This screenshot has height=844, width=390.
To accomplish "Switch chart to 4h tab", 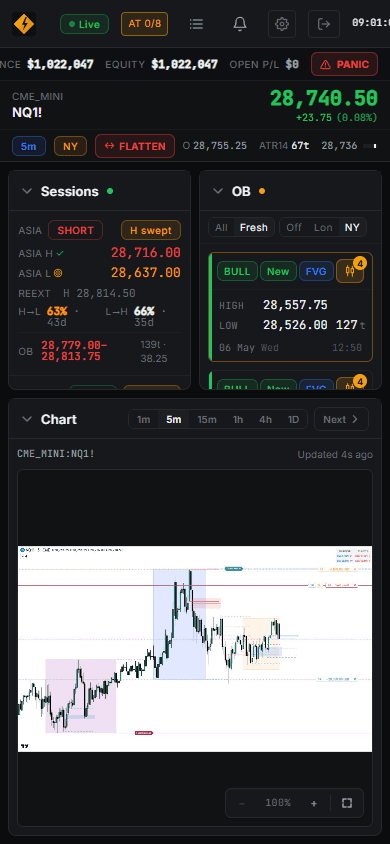I will 265,419.
